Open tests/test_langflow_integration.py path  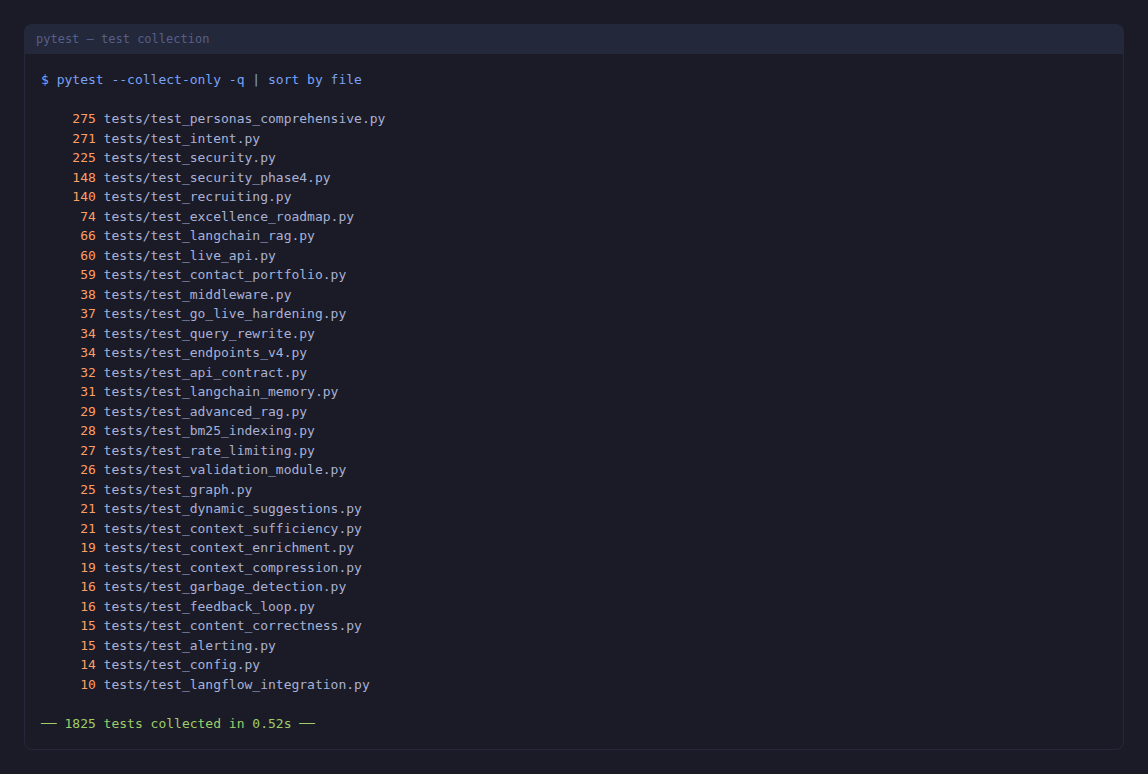[236, 685]
